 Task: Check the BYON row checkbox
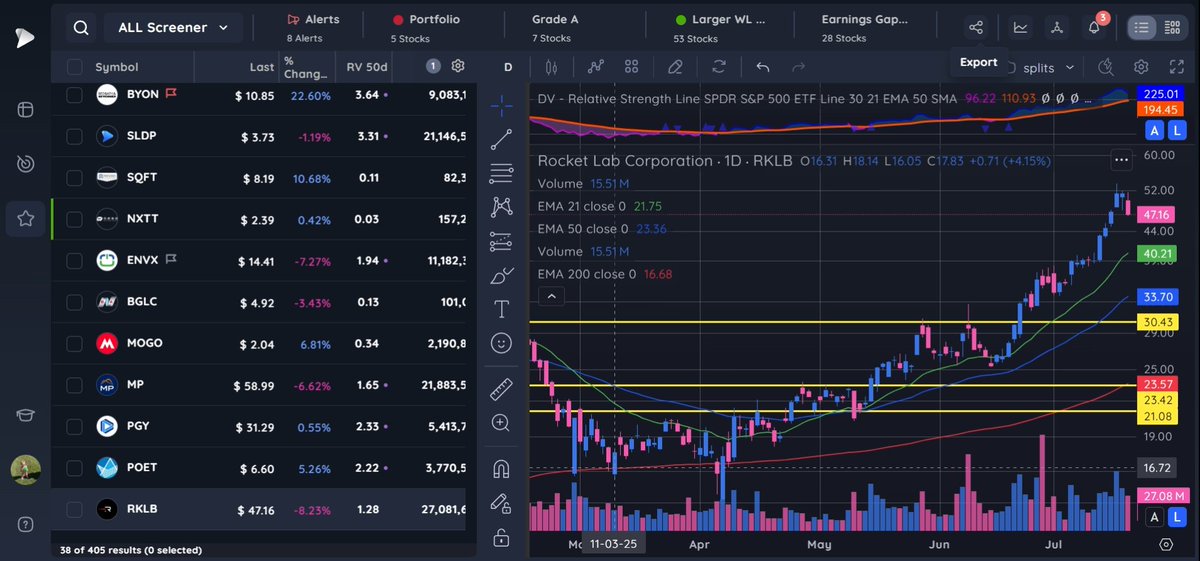(73, 95)
